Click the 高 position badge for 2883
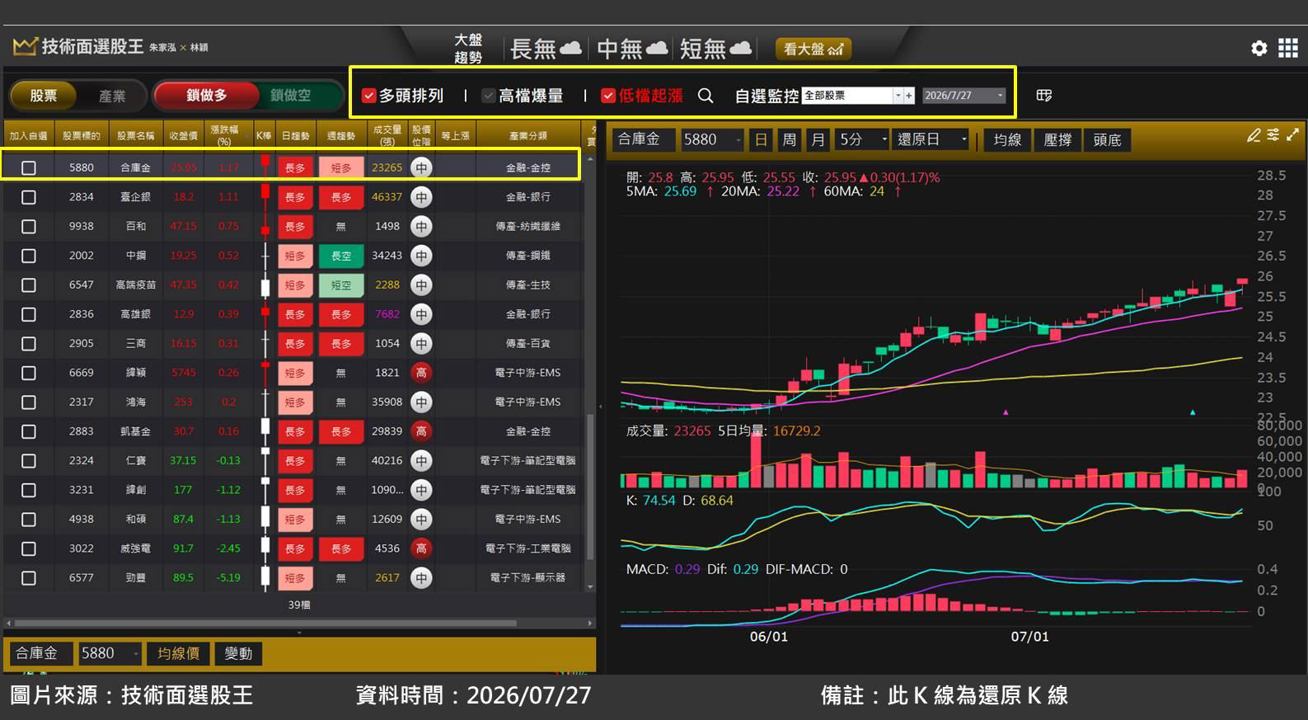 [421, 431]
